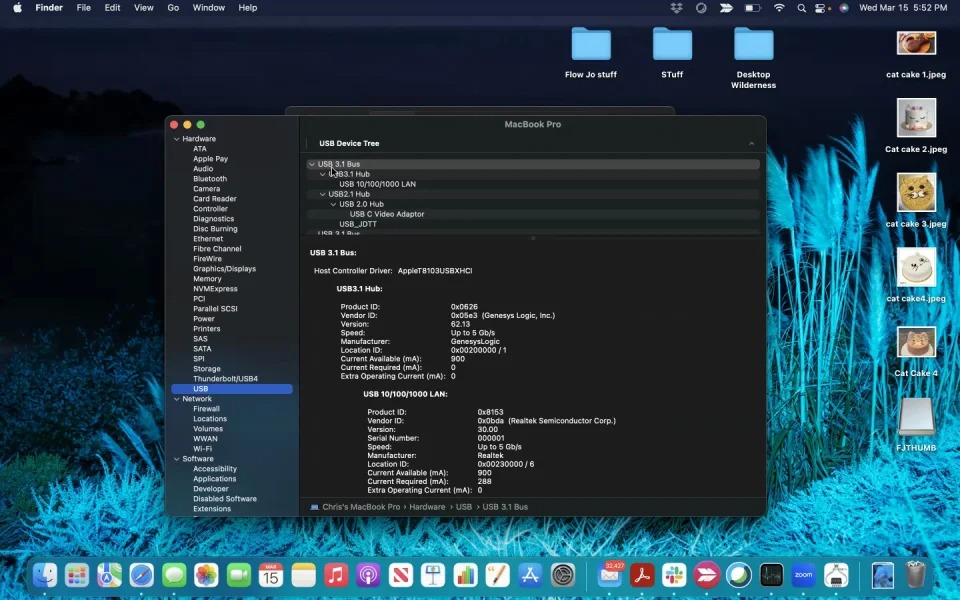Open the File menu

pyautogui.click(x=83, y=8)
